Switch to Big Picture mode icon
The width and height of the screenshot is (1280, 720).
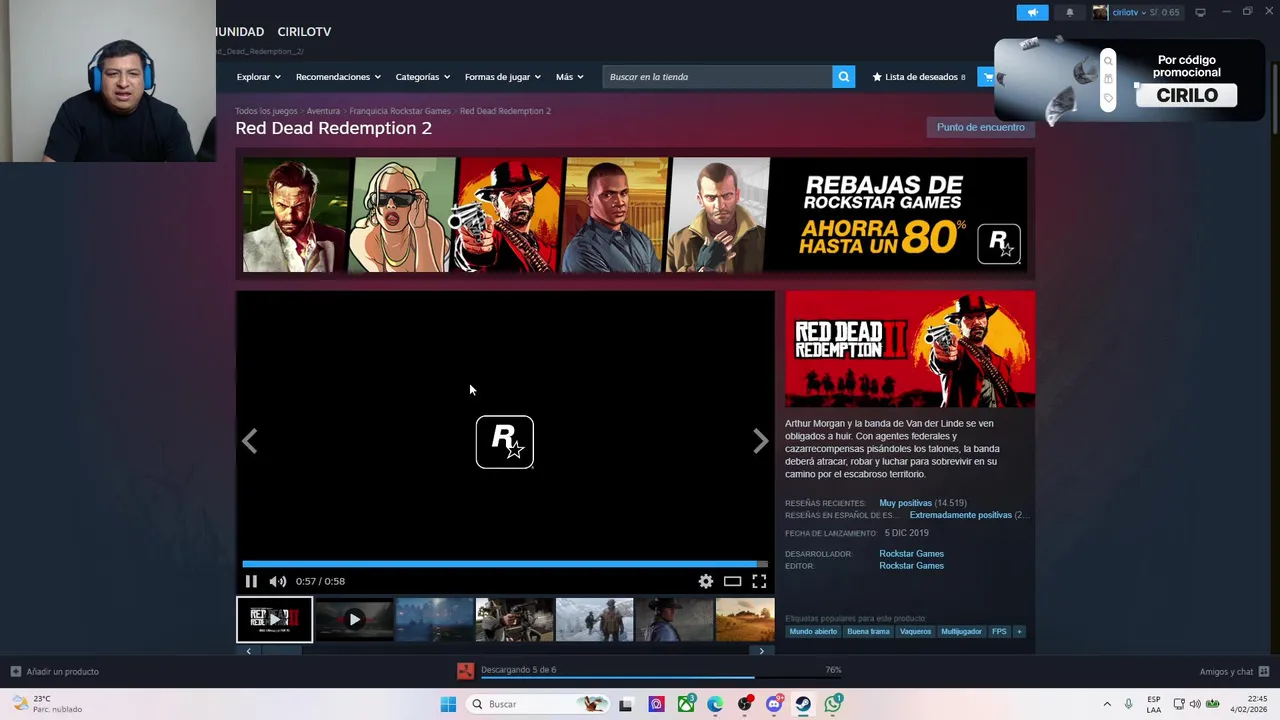pyautogui.click(x=1200, y=12)
